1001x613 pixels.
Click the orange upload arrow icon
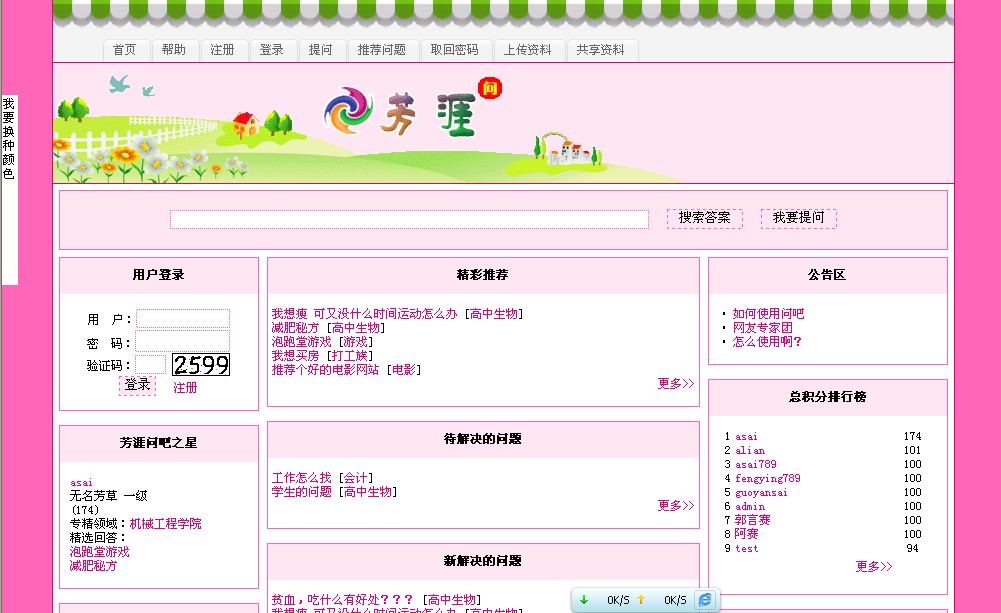click(x=641, y=600)
